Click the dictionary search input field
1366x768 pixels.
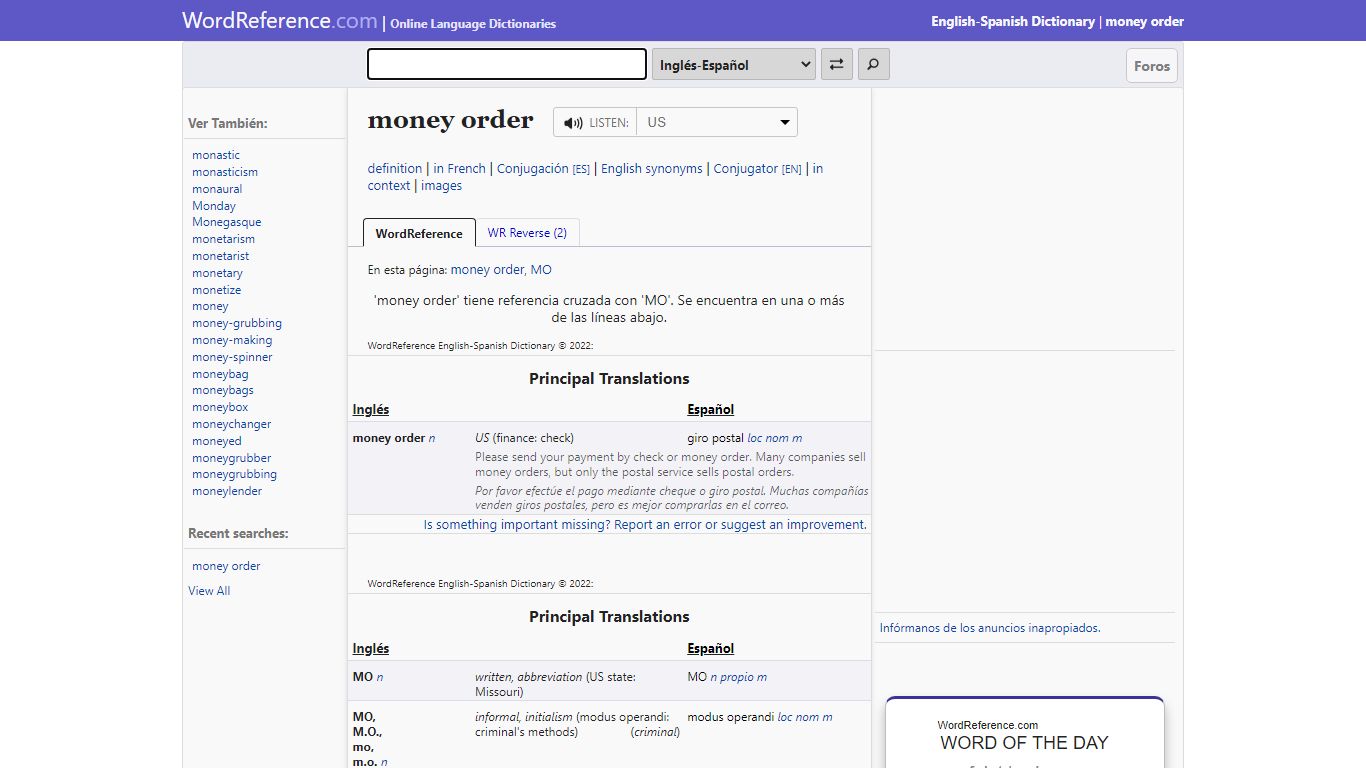coord(507,64)
